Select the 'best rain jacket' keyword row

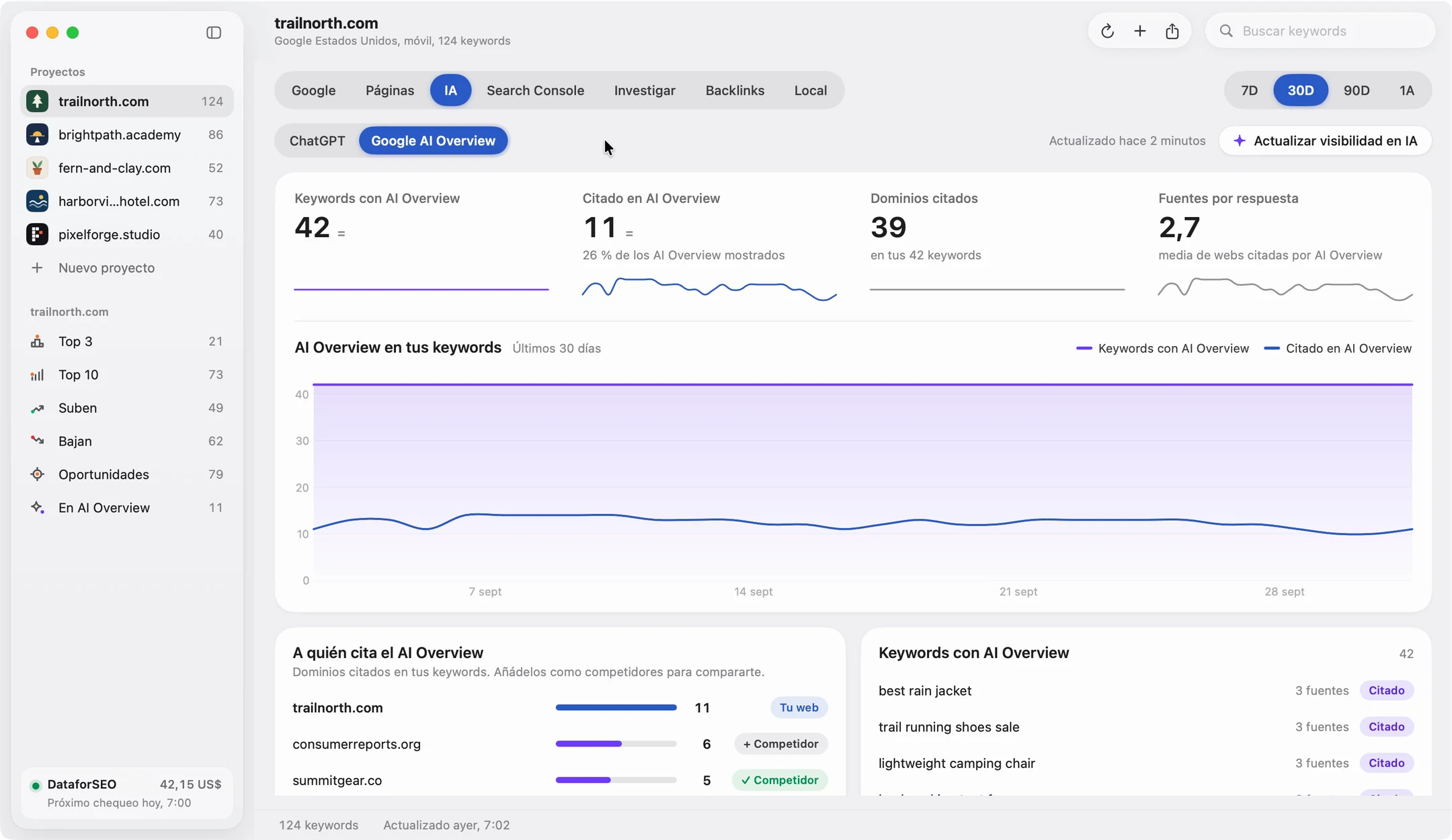pyautogui.click(x=1145, y=691)
